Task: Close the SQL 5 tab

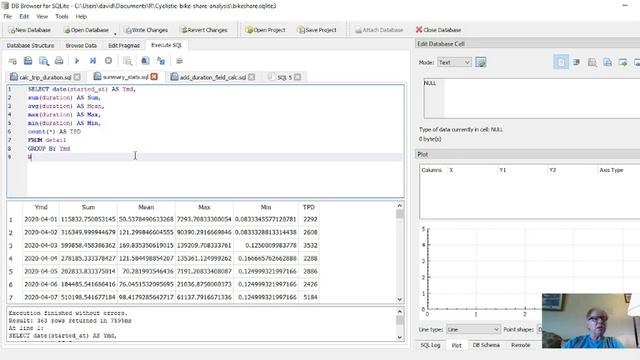Action: (298, 77)
